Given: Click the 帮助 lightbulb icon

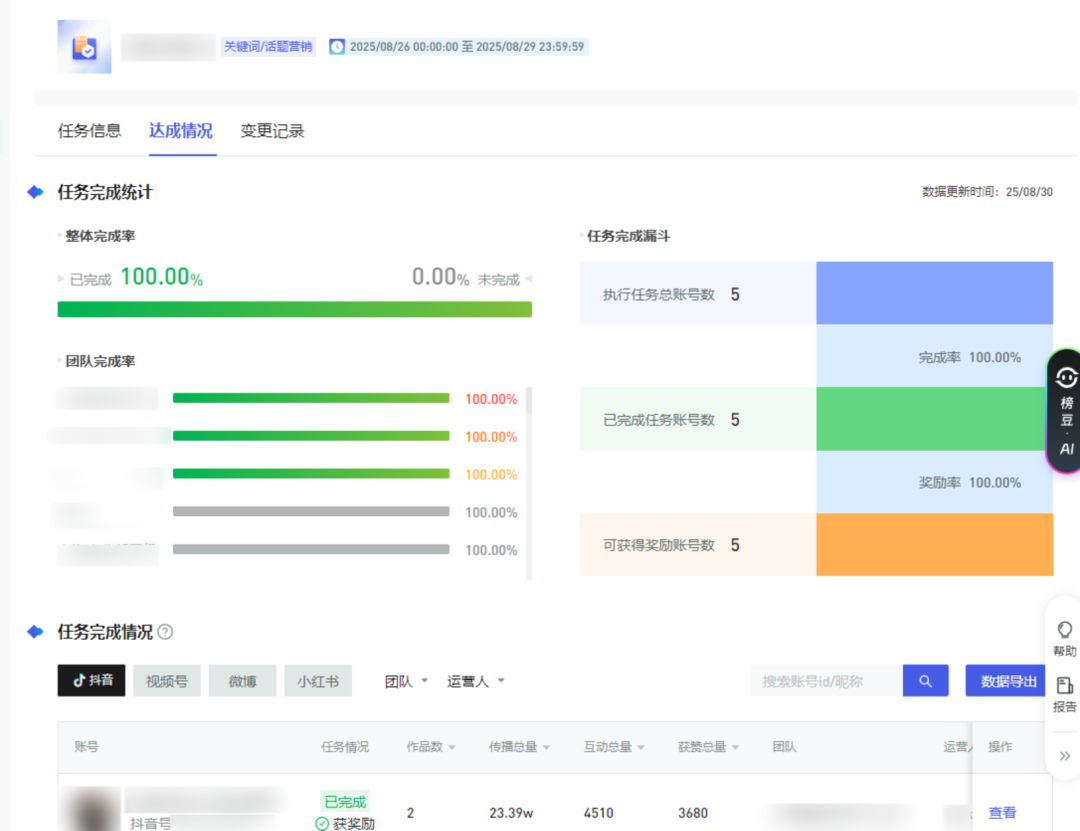Looking at the screenshot, I should tap(1065, 630).
